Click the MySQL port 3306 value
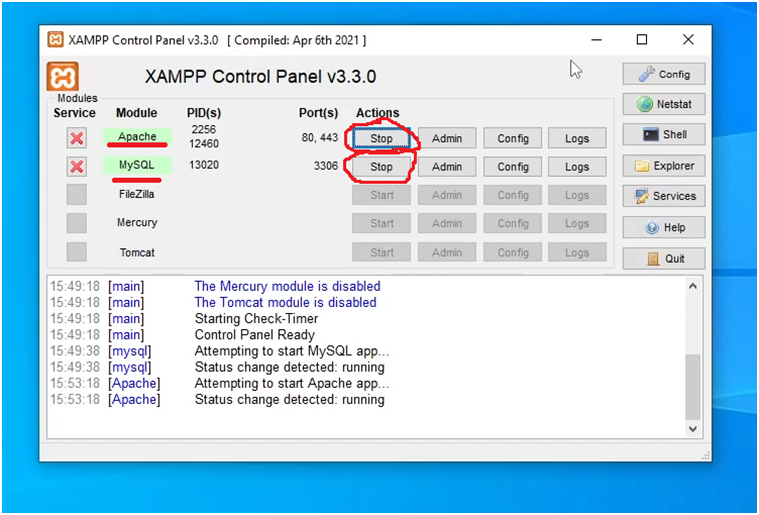 (325, 166)
